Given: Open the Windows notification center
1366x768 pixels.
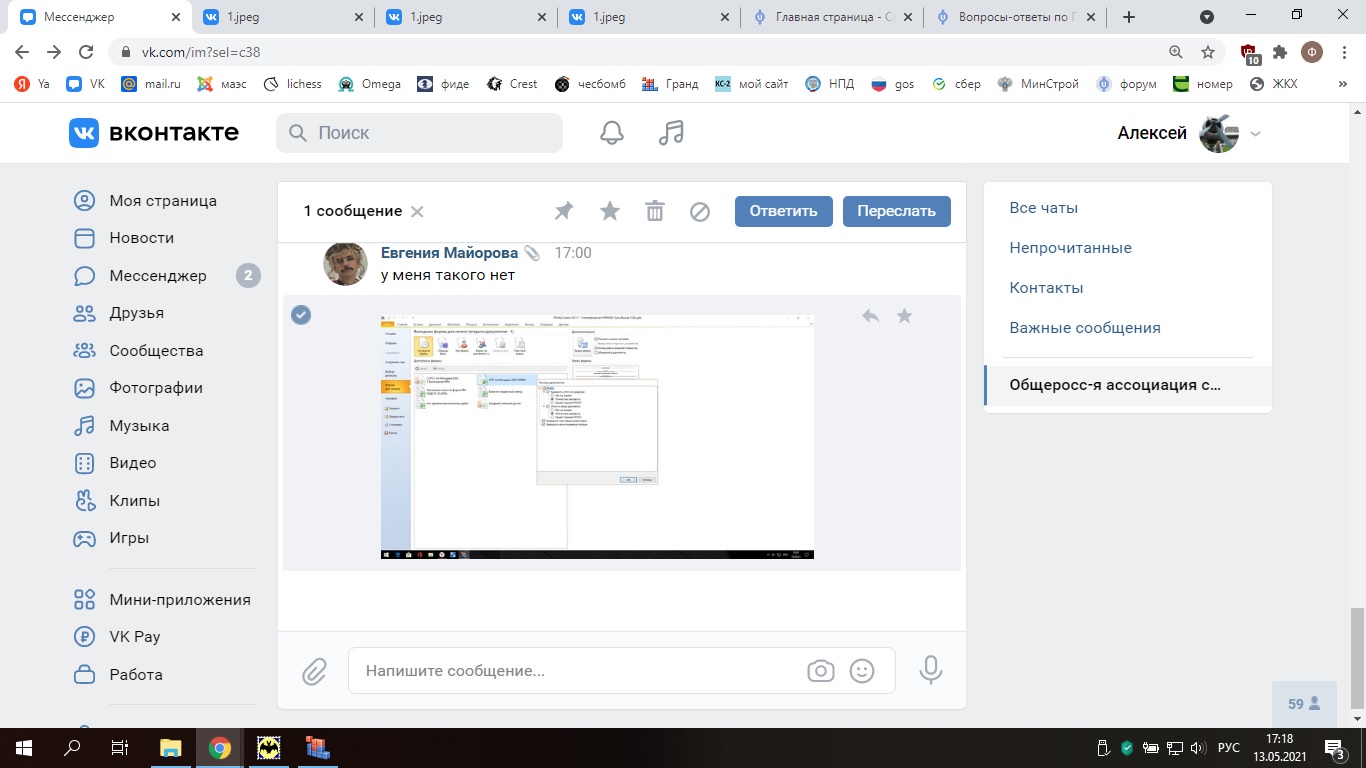Looking at the screenshot, I should [x=1335, y=747].
